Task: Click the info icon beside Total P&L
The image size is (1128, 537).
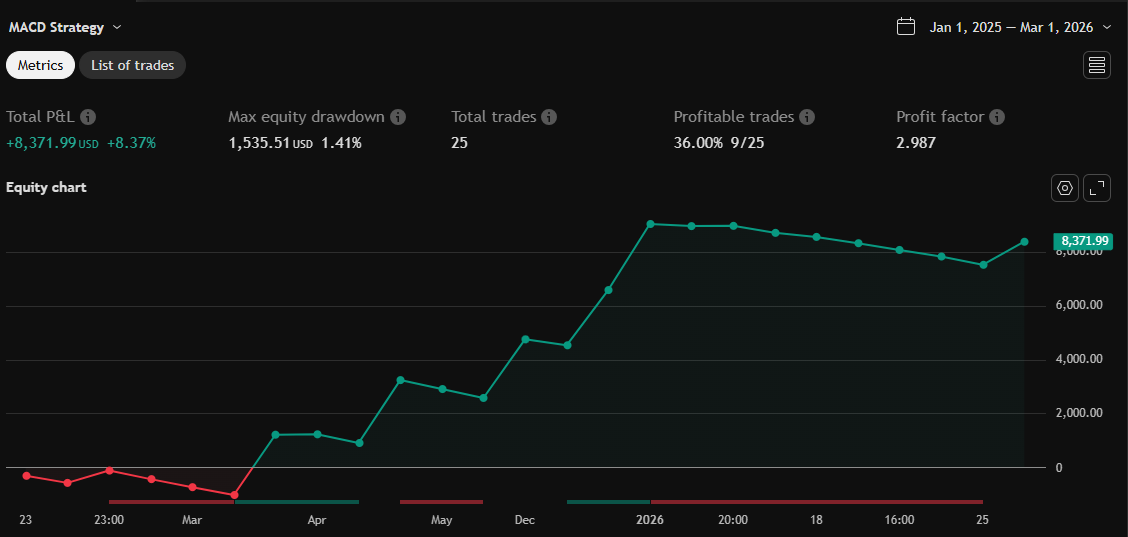Action: (88, 117)
